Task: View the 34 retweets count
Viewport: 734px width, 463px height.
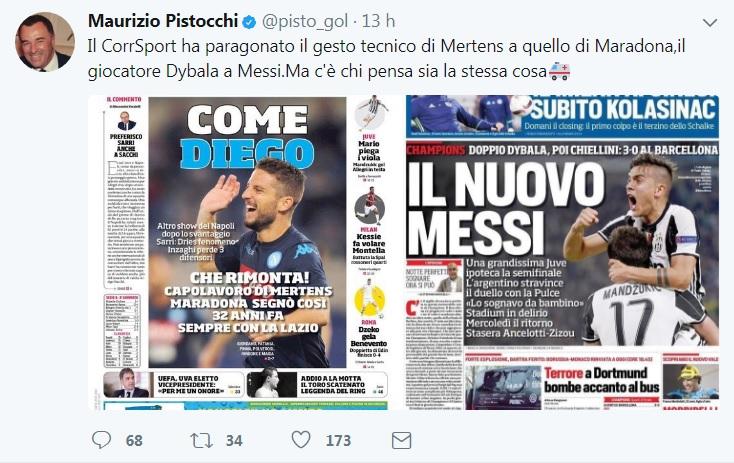Action: (234, 441)
